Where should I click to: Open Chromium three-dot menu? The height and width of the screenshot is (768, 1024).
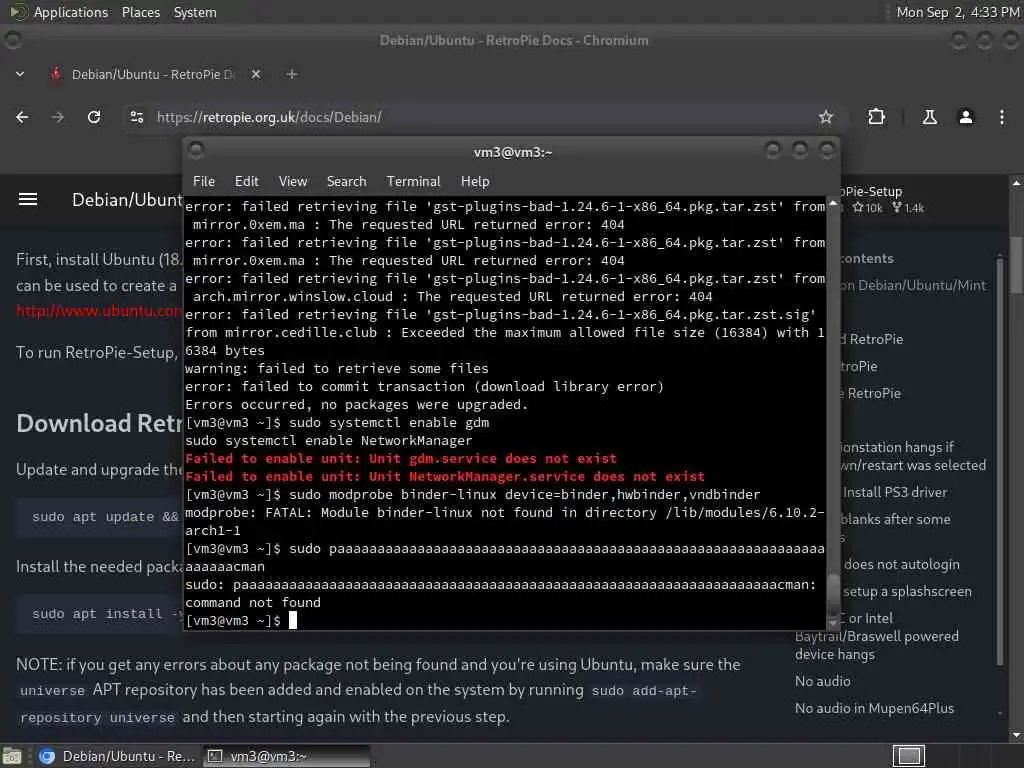(x=1002, y=117)
